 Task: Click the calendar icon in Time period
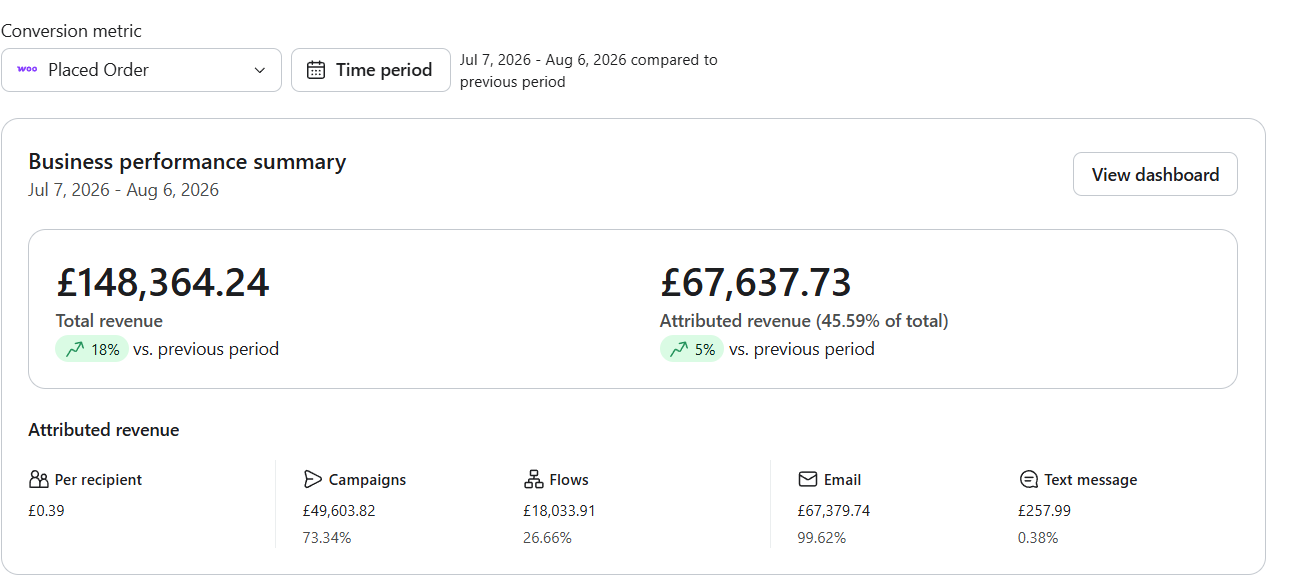click(316, 70)
